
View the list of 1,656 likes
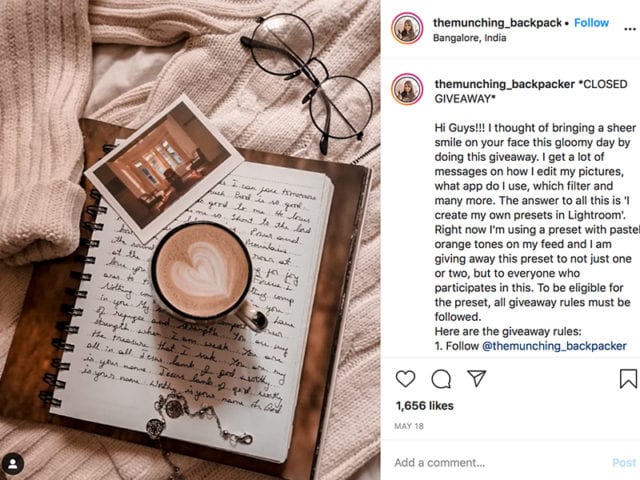pos(424,406)
